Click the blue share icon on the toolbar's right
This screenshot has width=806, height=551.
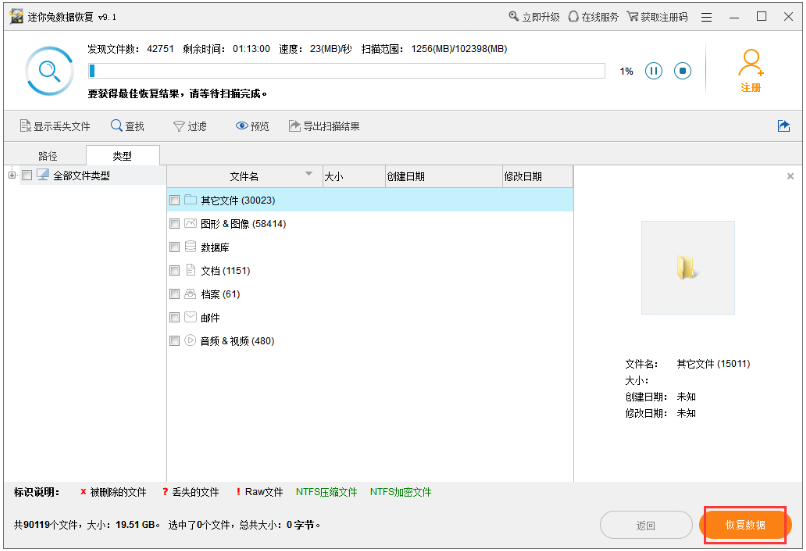(x=784, y=126)
